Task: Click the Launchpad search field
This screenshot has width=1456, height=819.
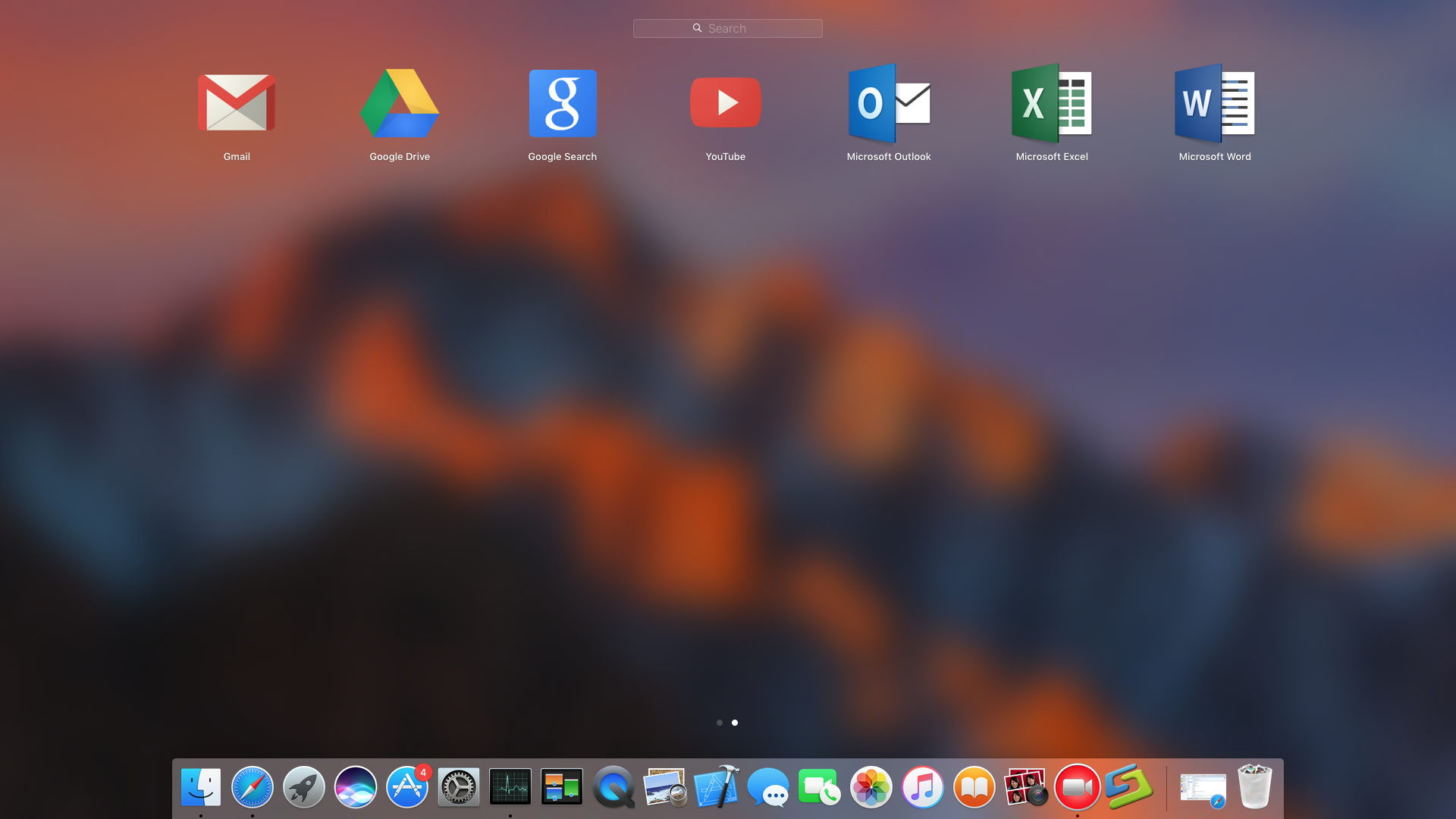Action: [x=727, y=28]
